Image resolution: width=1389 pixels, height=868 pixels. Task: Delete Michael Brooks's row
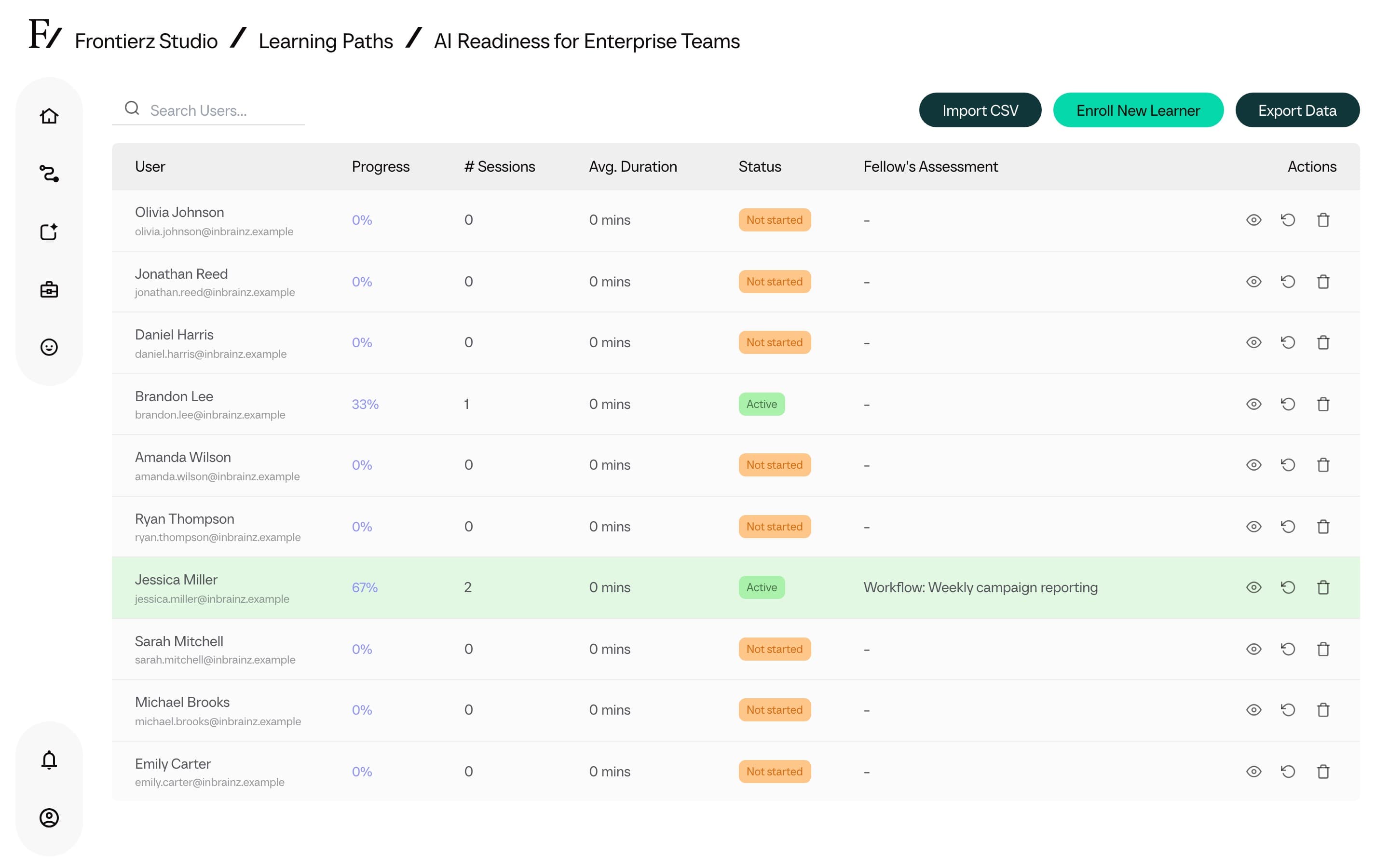coord(1323,710)
